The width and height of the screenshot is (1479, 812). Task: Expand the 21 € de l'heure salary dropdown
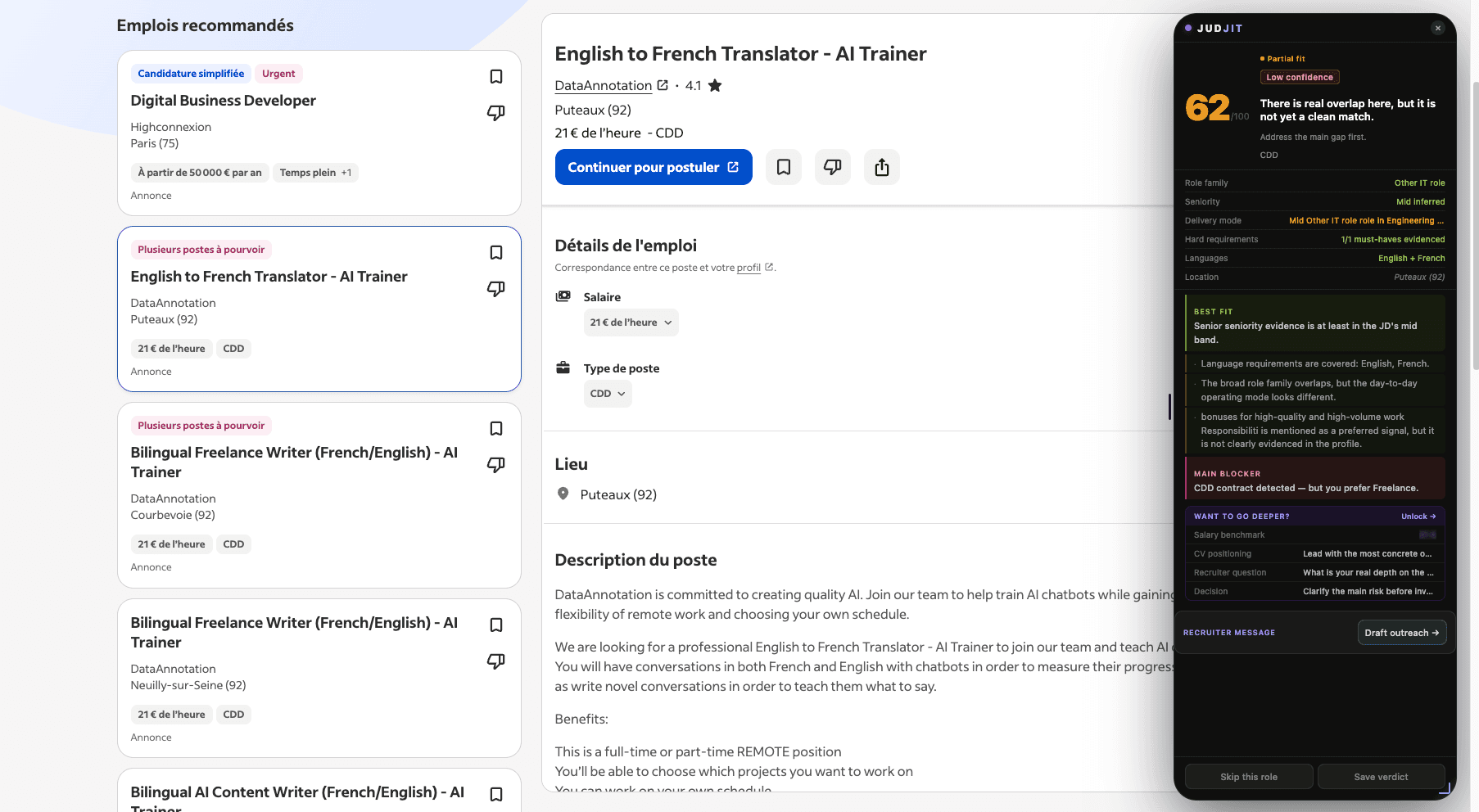click(631, 323)
